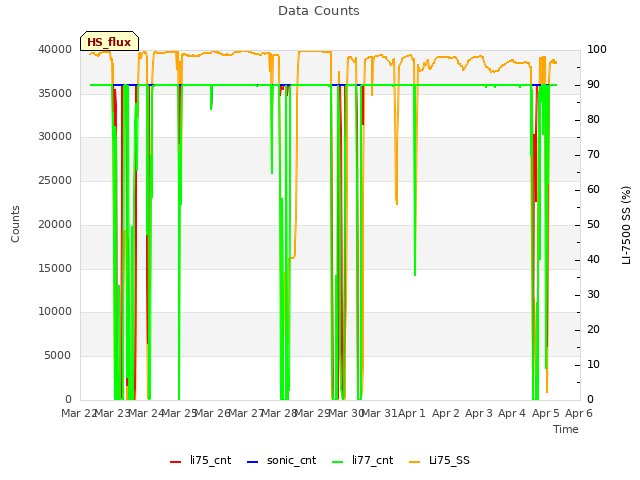The image size is (640, 480).
Task: Click the Apr 4 x-axis tick label
Action: coord(512,413)
